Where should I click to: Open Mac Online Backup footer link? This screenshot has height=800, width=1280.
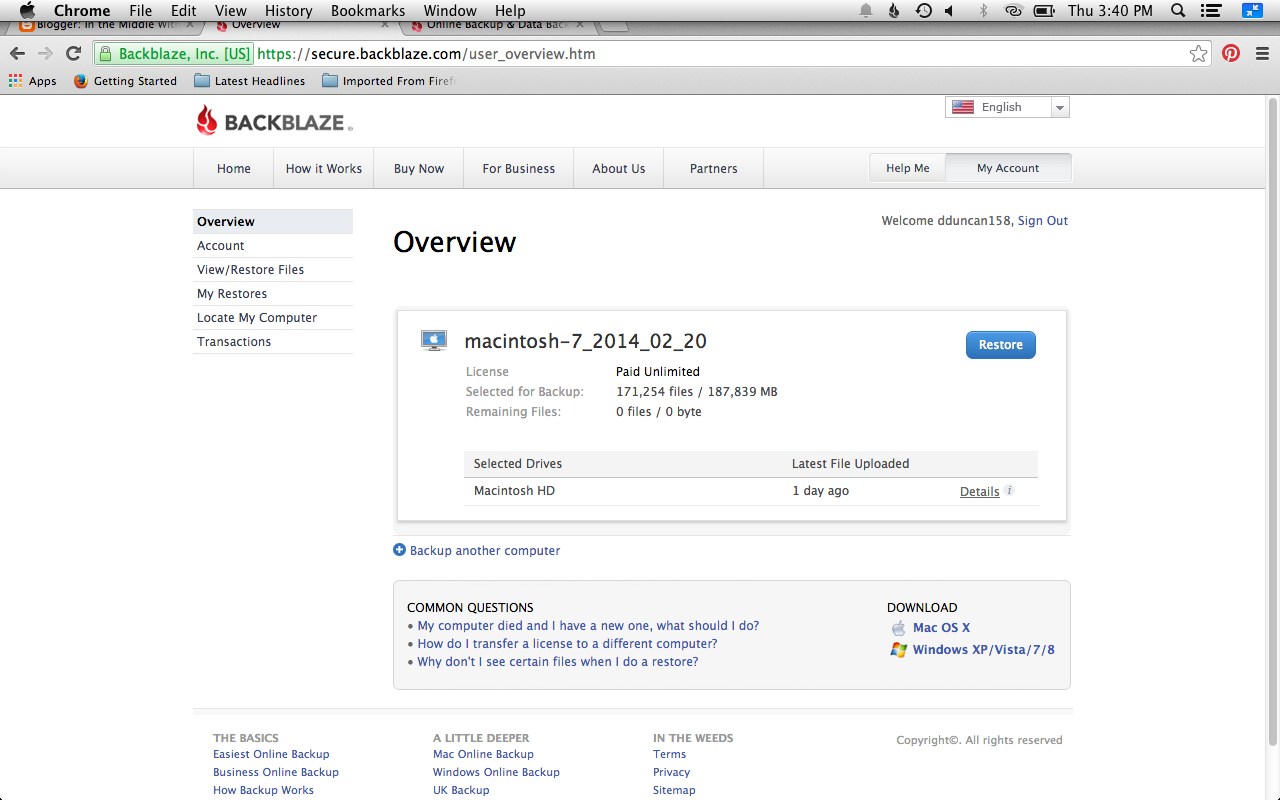click(x=483, y=755)
